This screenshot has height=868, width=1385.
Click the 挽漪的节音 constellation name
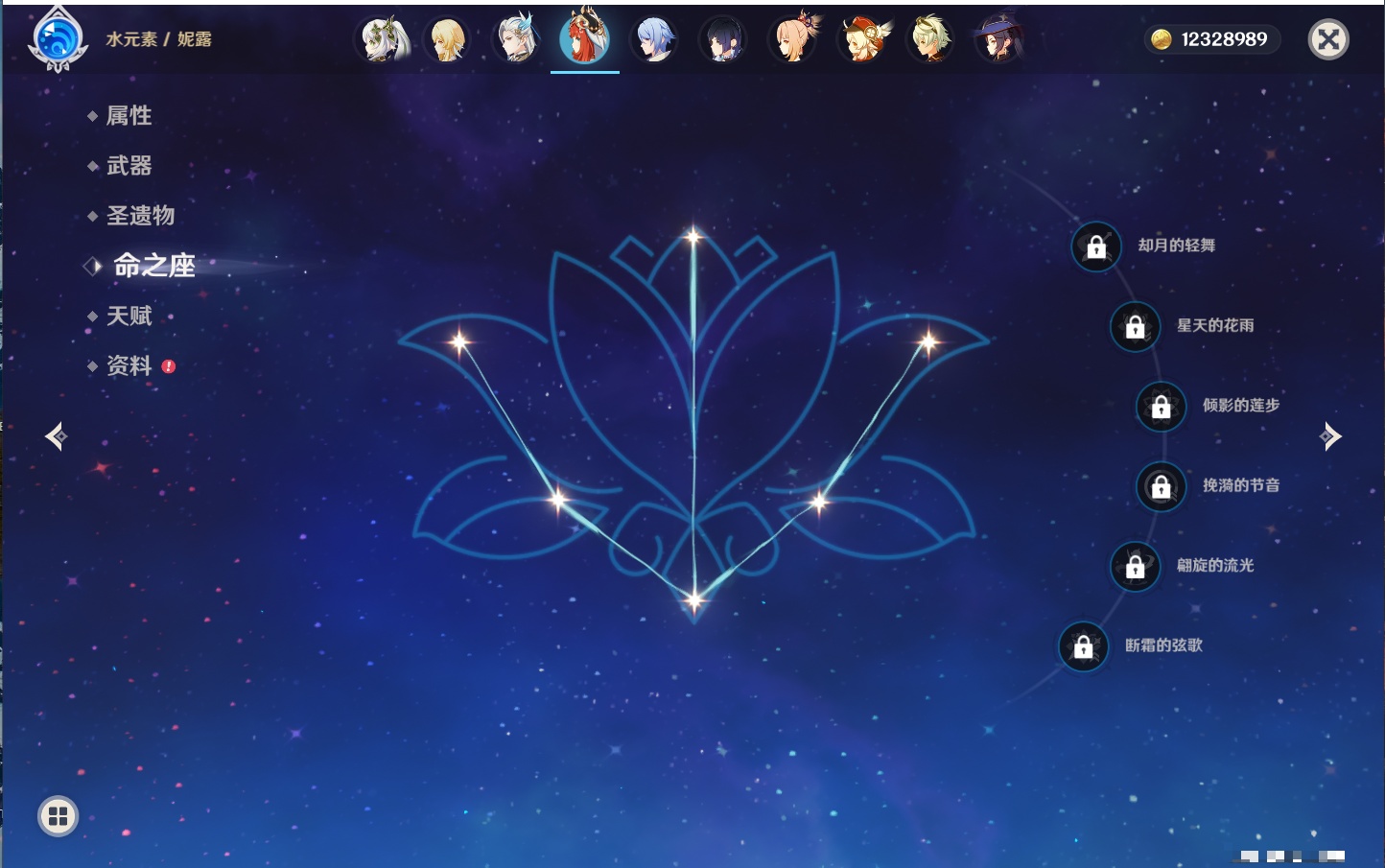click(x=1241, y=485)
